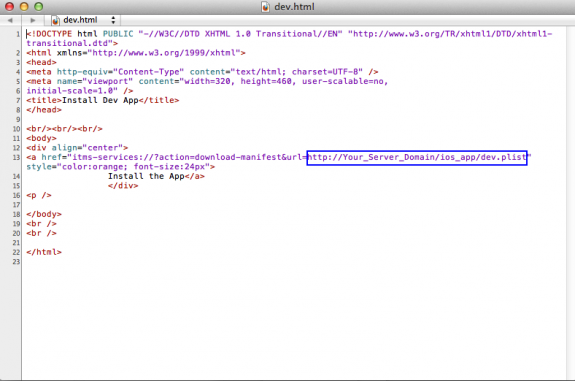Viewport: 575px width, 381px height.
Task: Minimize the window with the yellow button
Action: [x=24, y=7]
